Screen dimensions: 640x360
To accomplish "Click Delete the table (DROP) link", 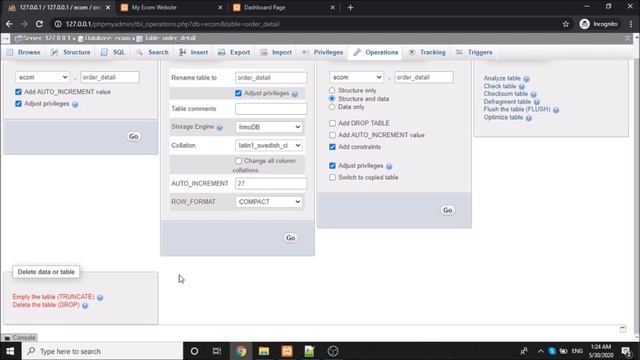I will click(x=46, y=305).
